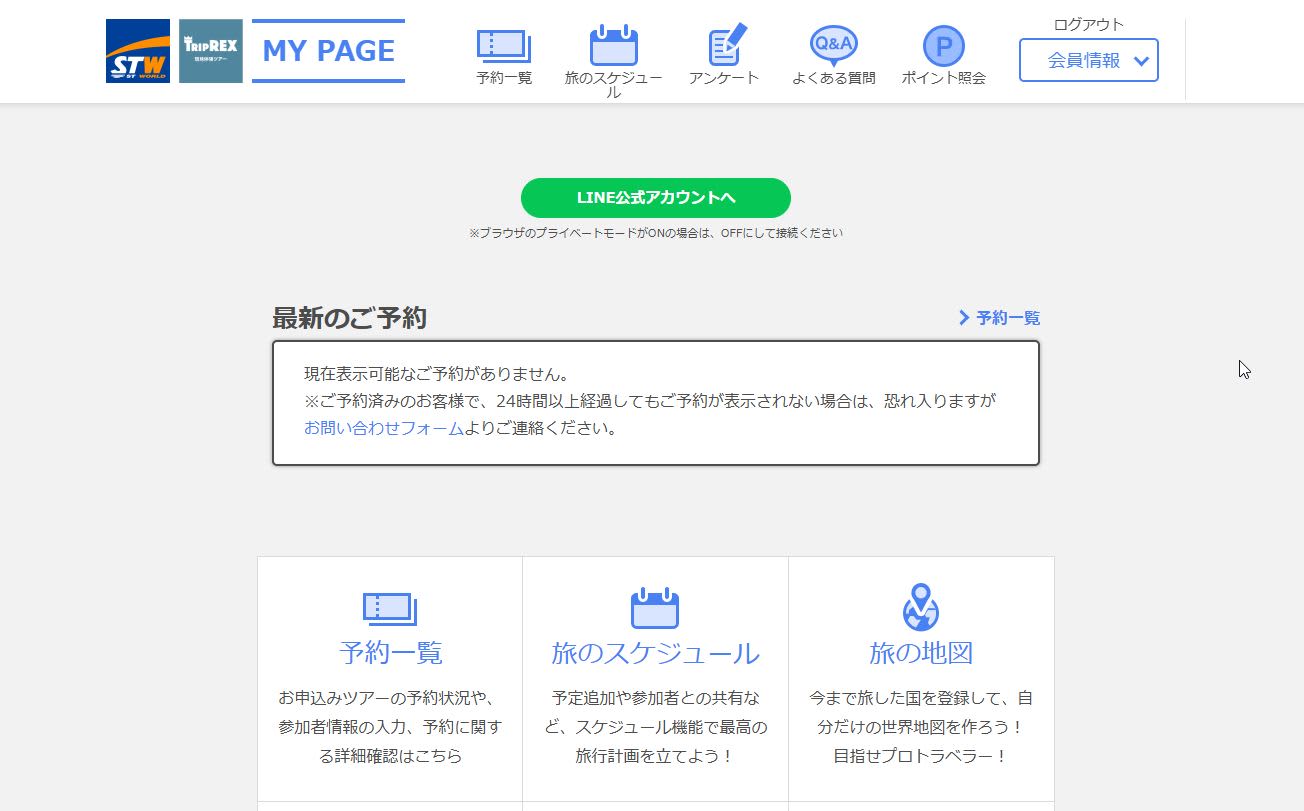Click the 最新のご予約 heading
Image resolution: width=1304 pixels, height=811 pixels.
(350, 318)
